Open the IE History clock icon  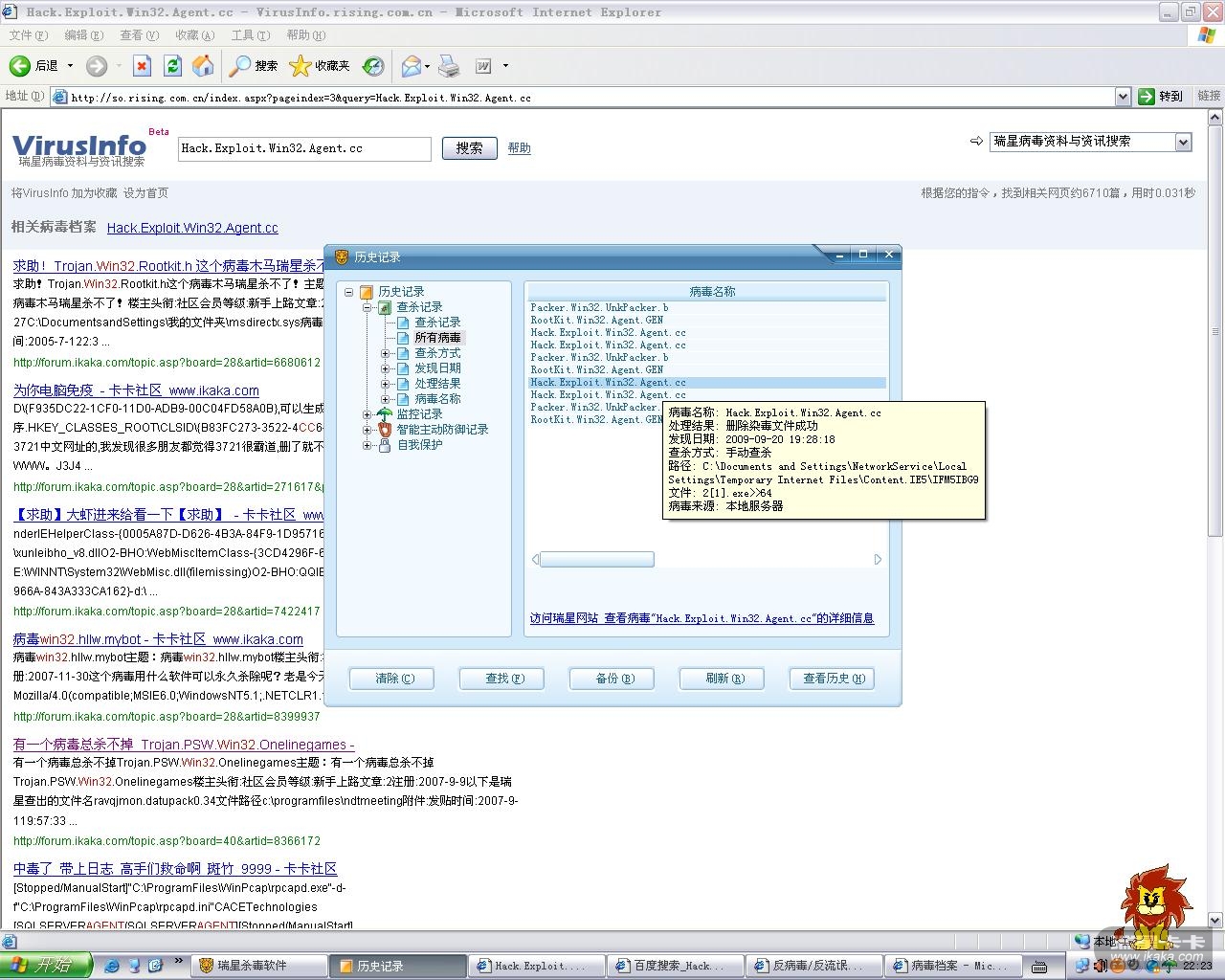[373, 66]
